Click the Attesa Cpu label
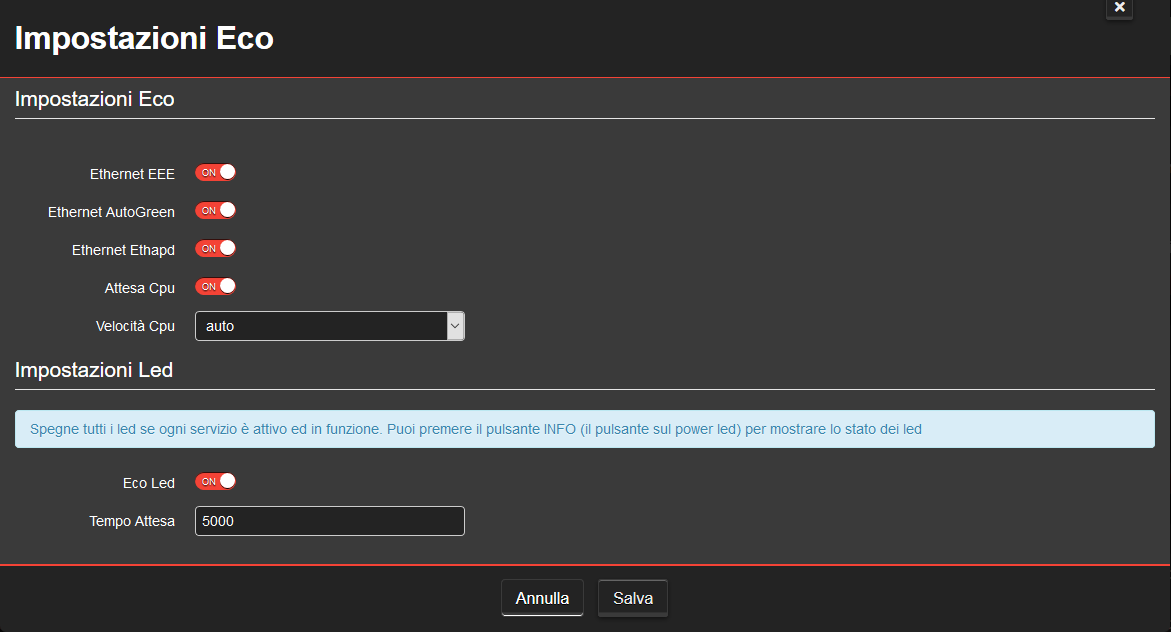Screen dimensions: 1171x632 tap(139, 287)
